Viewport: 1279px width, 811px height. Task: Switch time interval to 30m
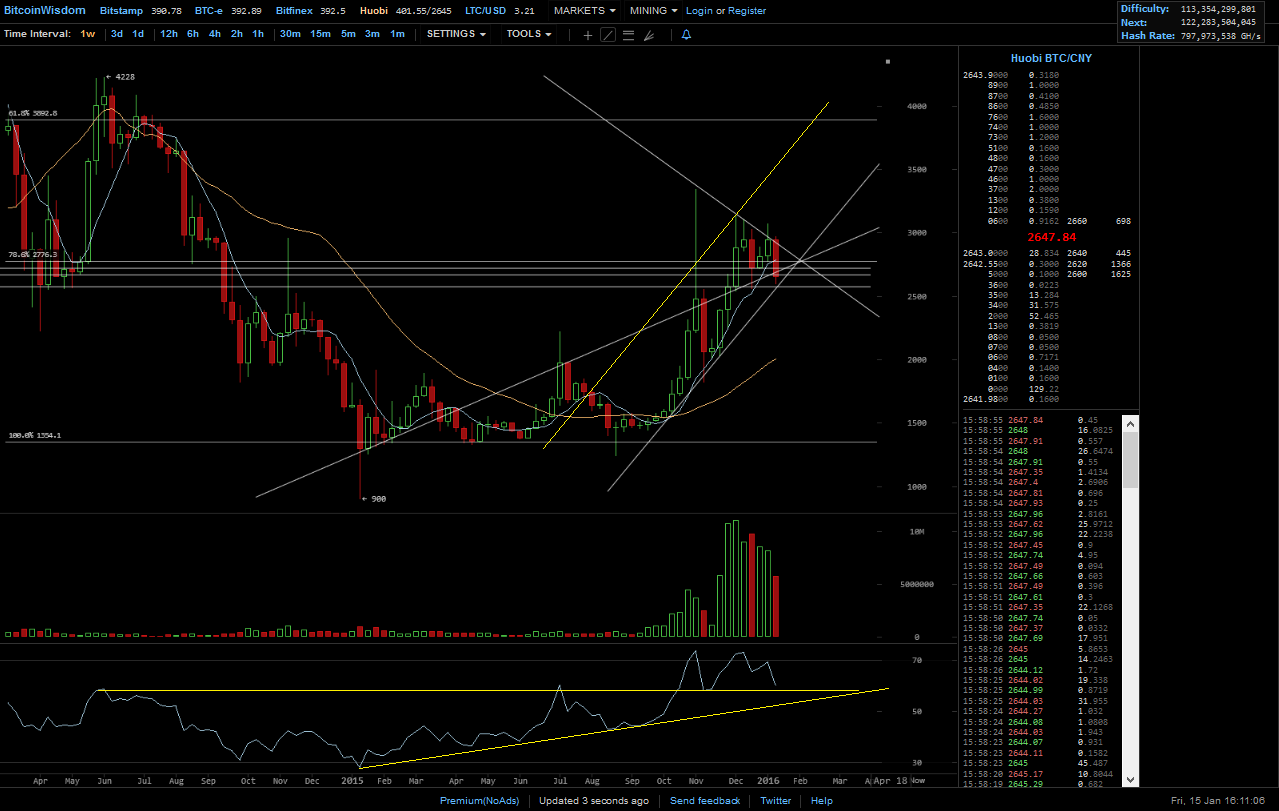290,34
